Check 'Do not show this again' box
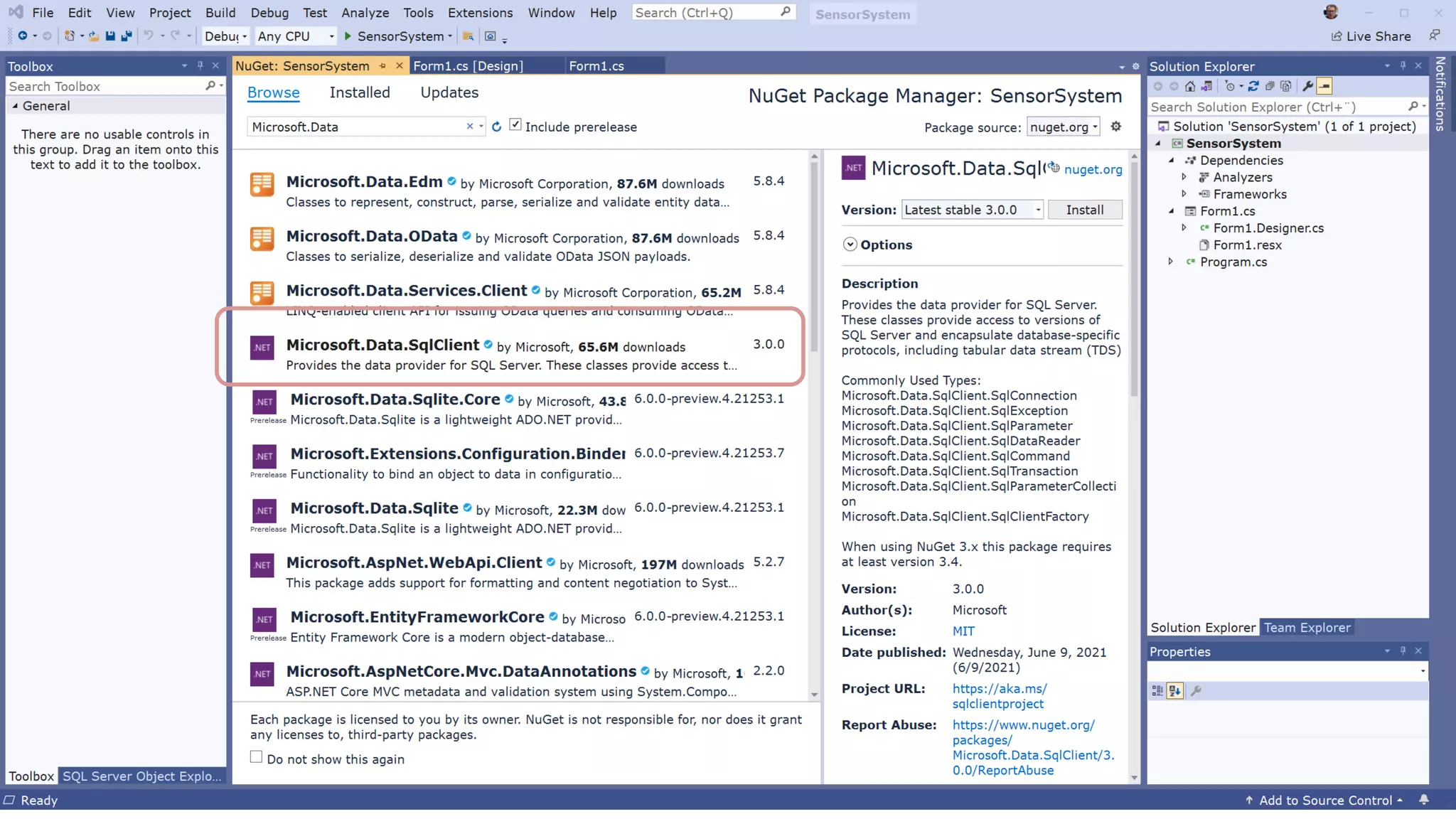This screenshot has height=819, width=1456. [257, 757]
